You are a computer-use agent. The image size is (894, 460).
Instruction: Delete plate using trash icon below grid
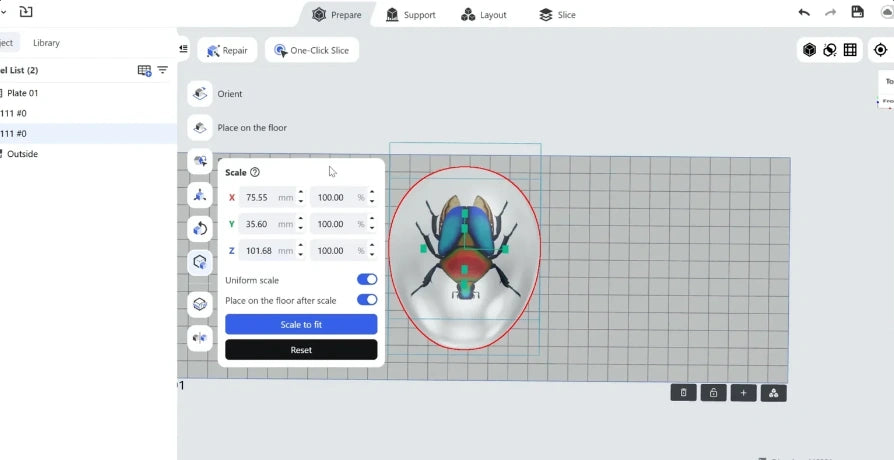pyautogui.click(x=684, y=393)
